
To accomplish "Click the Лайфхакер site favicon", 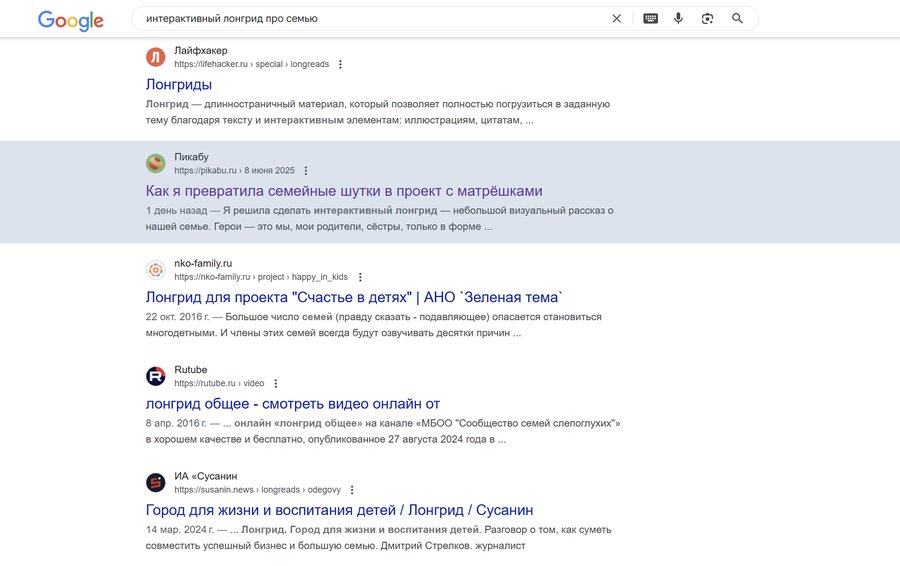I will pyautogui.click(x=155, y=57).
